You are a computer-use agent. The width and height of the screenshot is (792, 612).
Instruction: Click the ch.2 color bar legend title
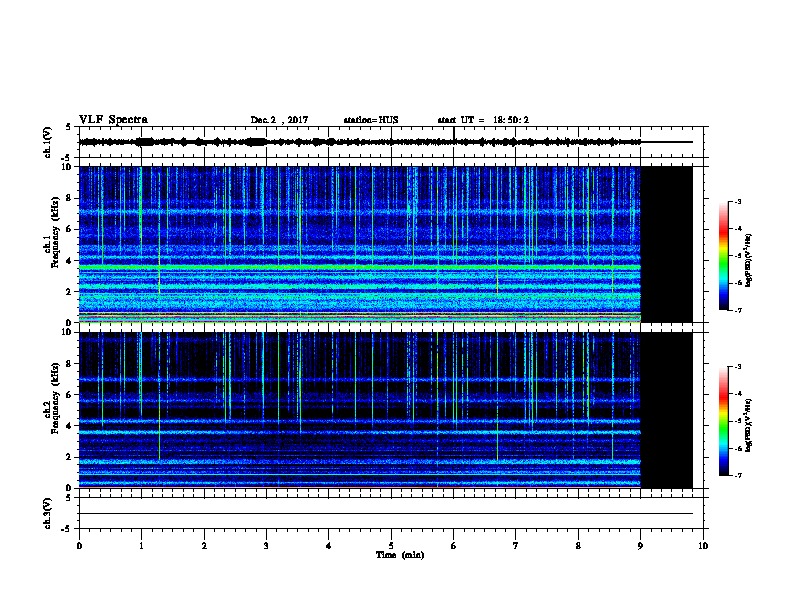749,425
